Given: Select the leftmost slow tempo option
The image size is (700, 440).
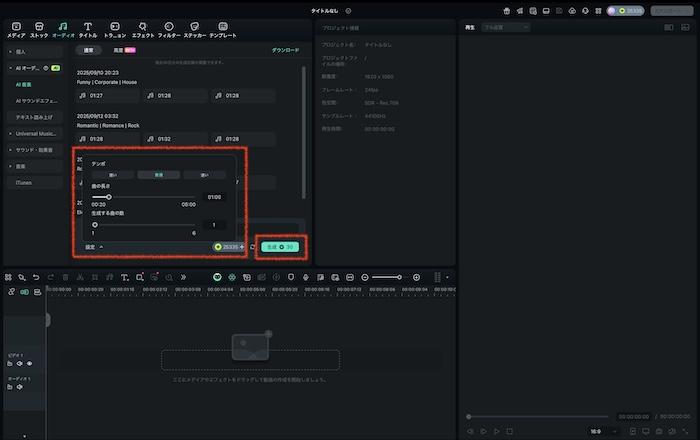Looking at the screenshot, I should coord(112,175).
